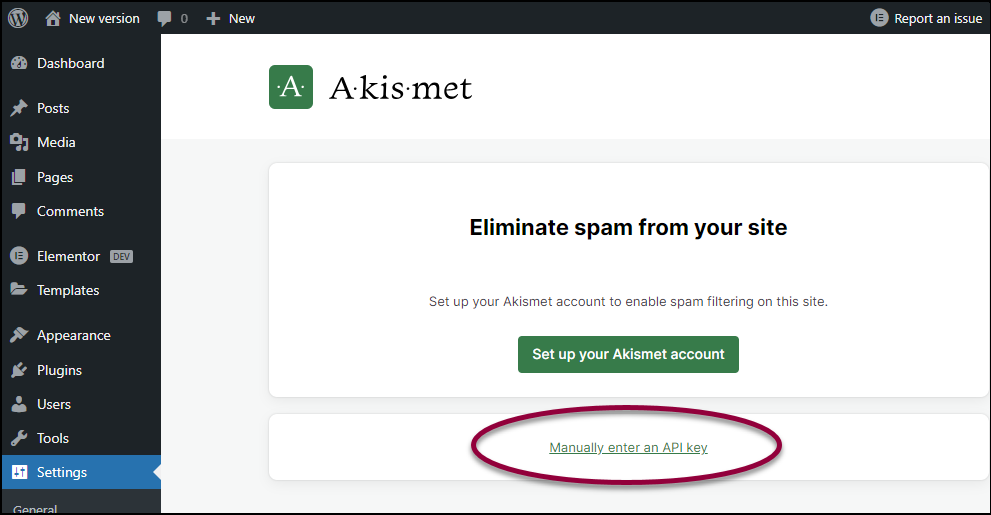Click the WordPress logo icon
This screenshot has height=515, width=991.
18,18
